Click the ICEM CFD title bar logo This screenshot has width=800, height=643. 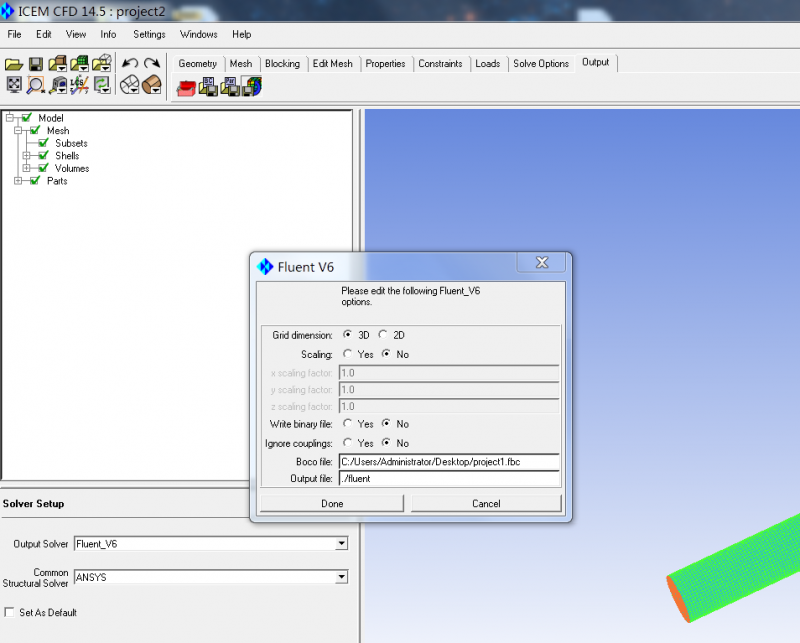(x=8, y=11)
